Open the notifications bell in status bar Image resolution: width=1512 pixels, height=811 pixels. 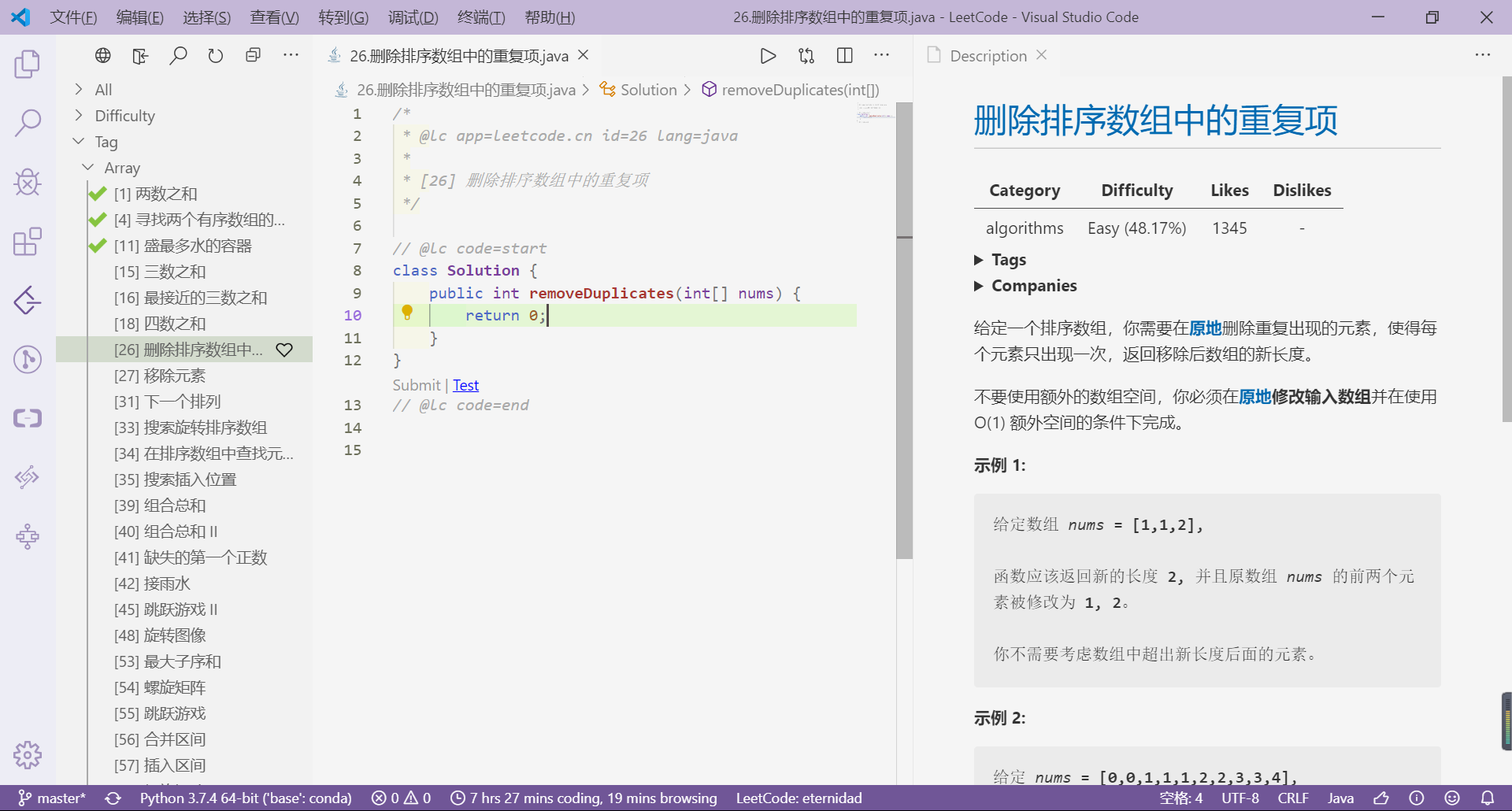click(1488, 798)
